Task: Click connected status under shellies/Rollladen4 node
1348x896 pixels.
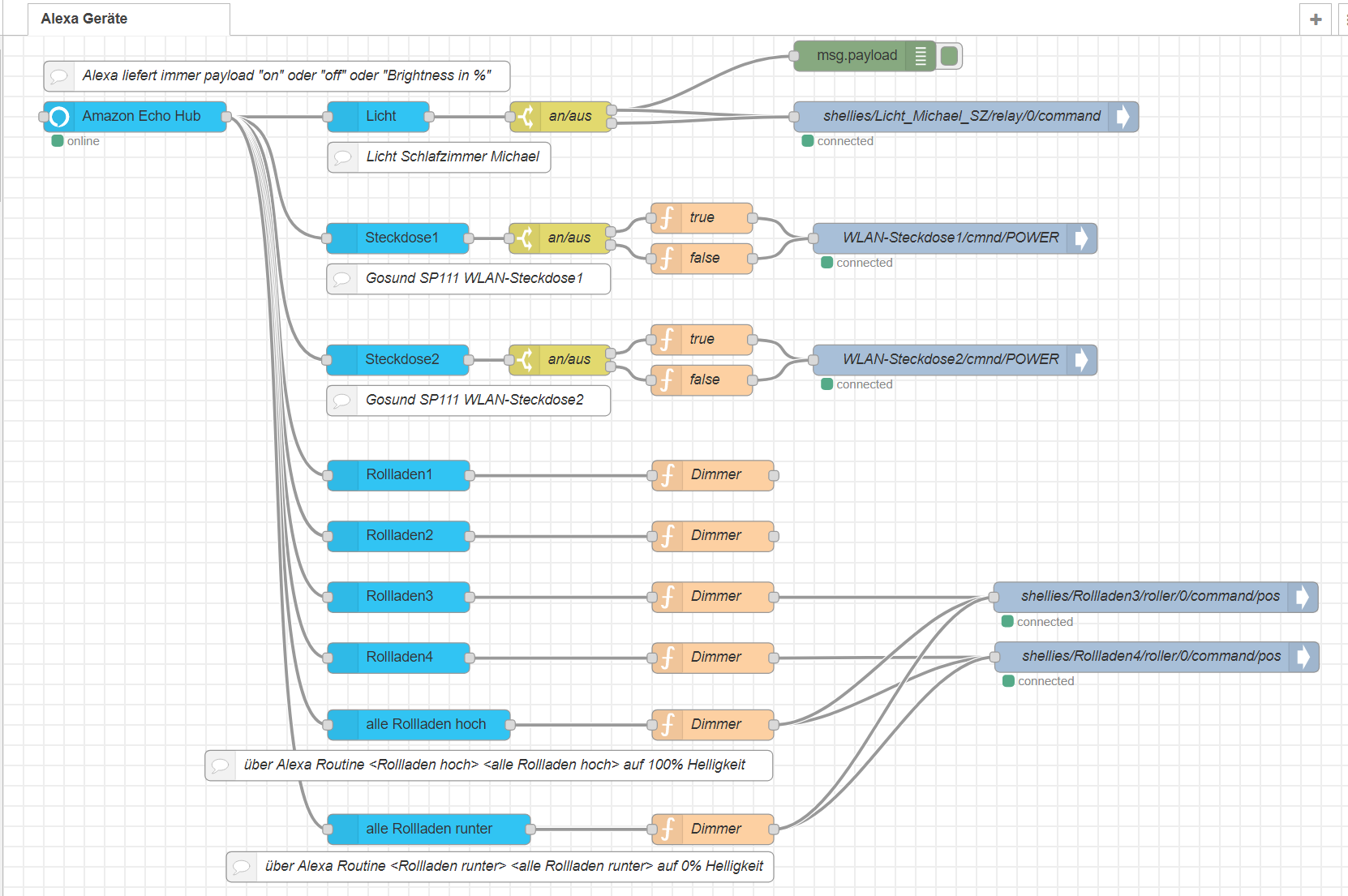Action: (1038, 681)
